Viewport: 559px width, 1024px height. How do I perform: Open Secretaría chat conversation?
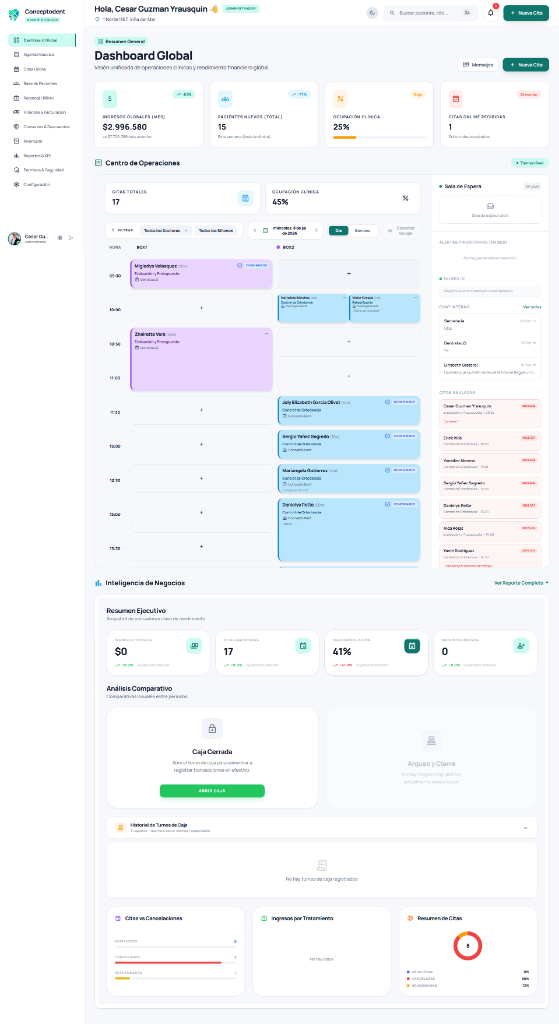point(490,324)
